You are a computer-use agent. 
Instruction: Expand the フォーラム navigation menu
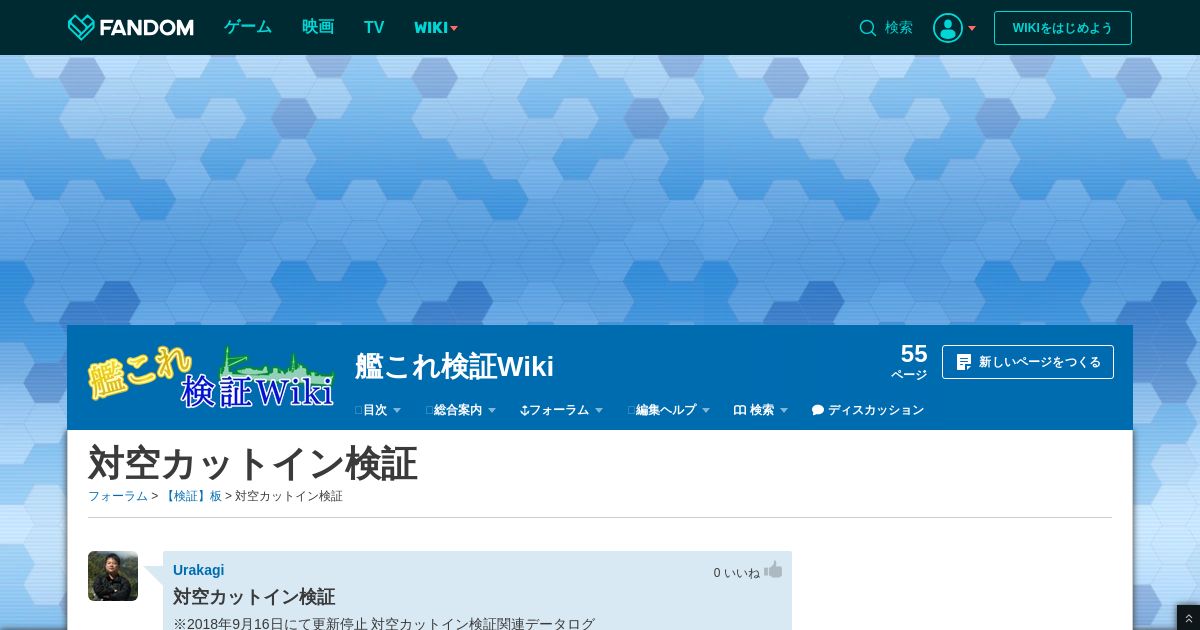pos(562,410)
